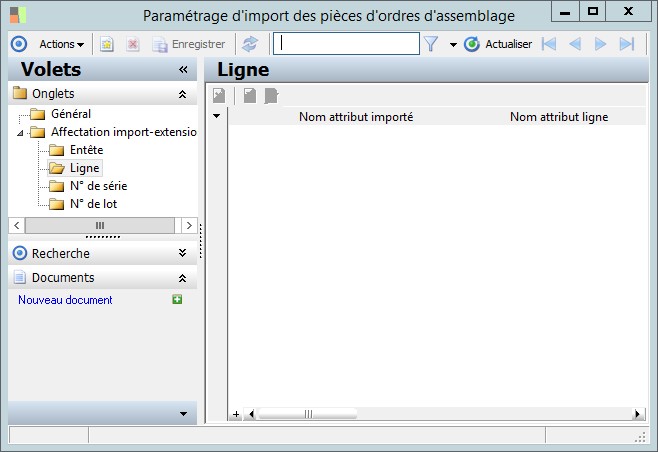Collapse the Onglets section
The width and height of the screenshot is (658, 452).
click(182, 94)
